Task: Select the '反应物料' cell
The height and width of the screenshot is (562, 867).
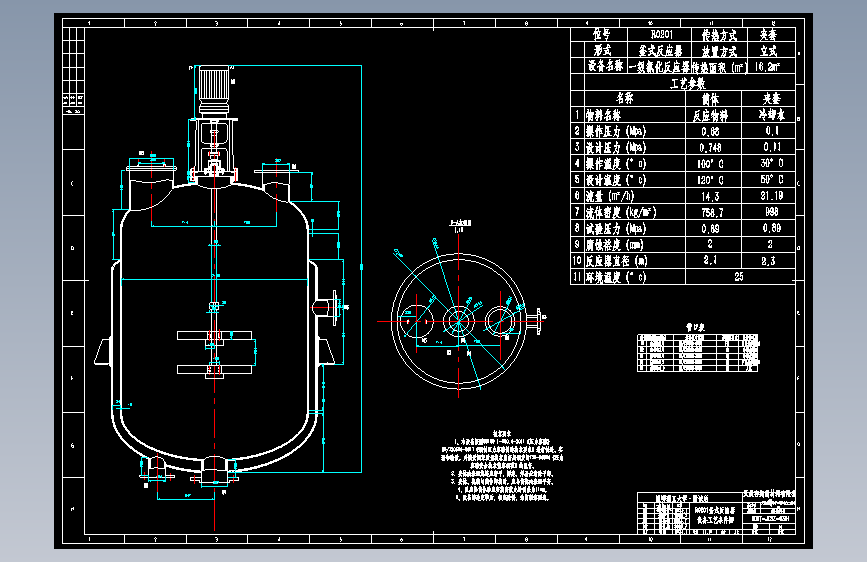Action: pos(710,115)
